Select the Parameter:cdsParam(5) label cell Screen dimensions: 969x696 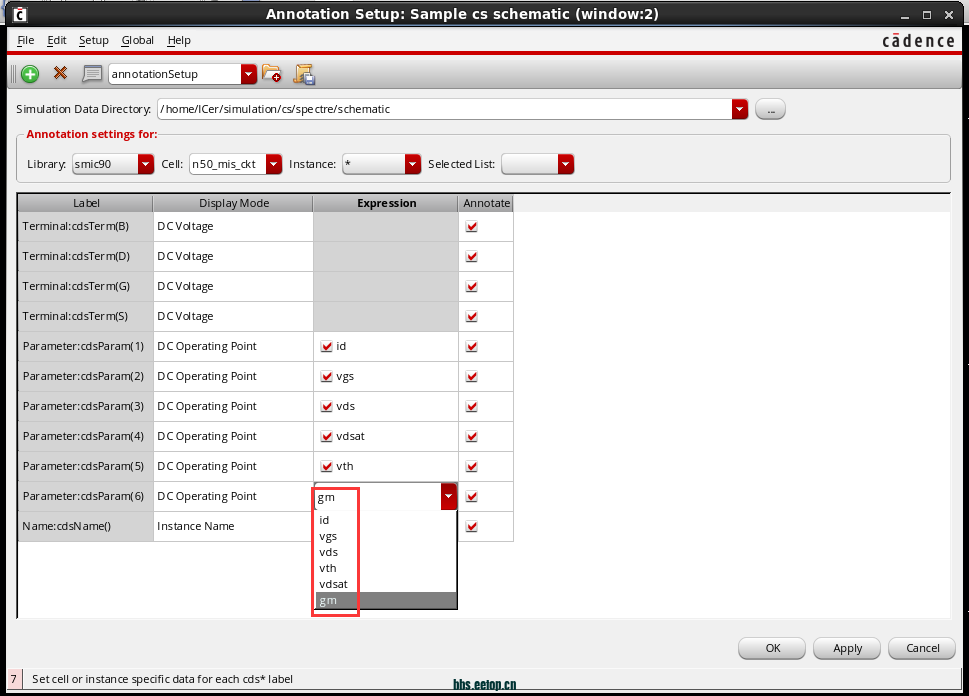click(x=86, y=466)
